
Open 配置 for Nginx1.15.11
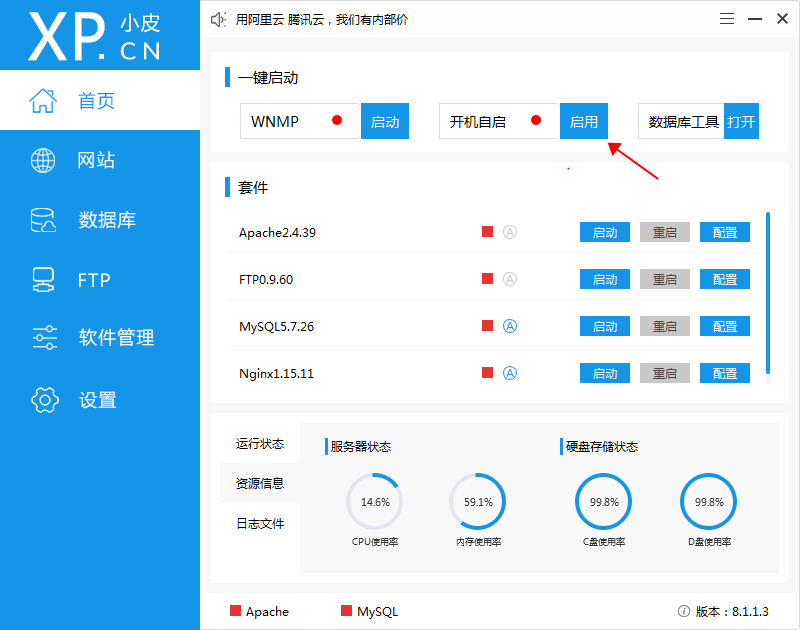point(724,373)
